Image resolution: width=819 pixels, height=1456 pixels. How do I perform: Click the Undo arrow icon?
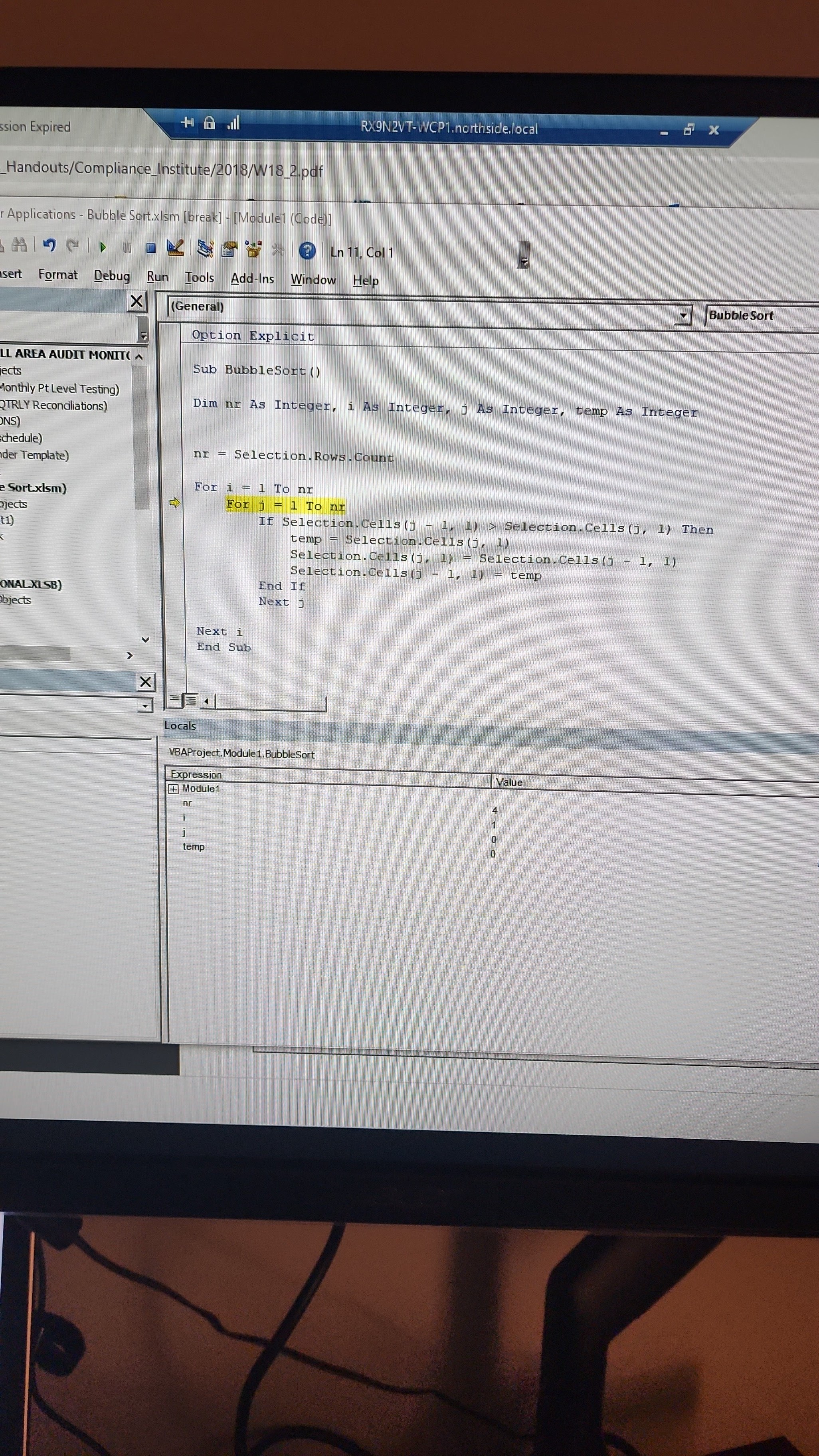[x=50, y=245]
